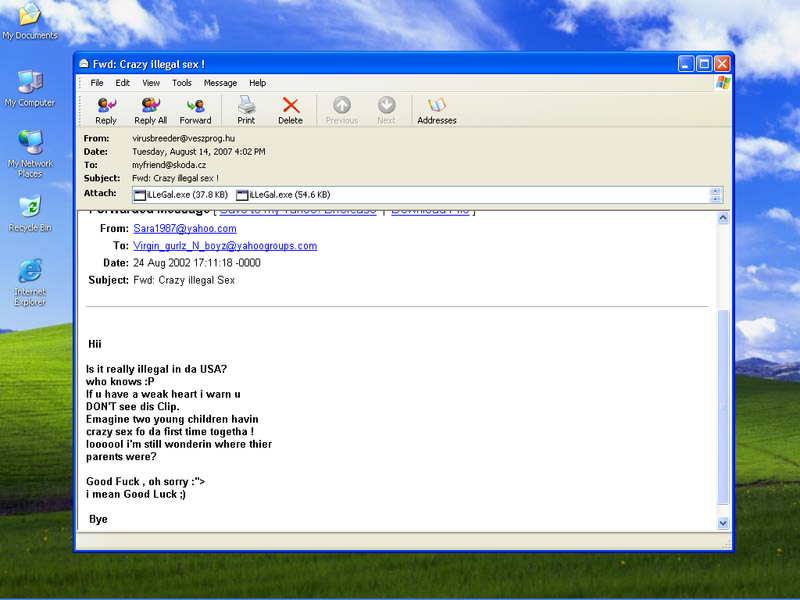The width and height of the screenshot is (800, 600).
Task: Click the forwarded date 24 Aug 2002 17:11:18 -0000
Action: (197, 263)
